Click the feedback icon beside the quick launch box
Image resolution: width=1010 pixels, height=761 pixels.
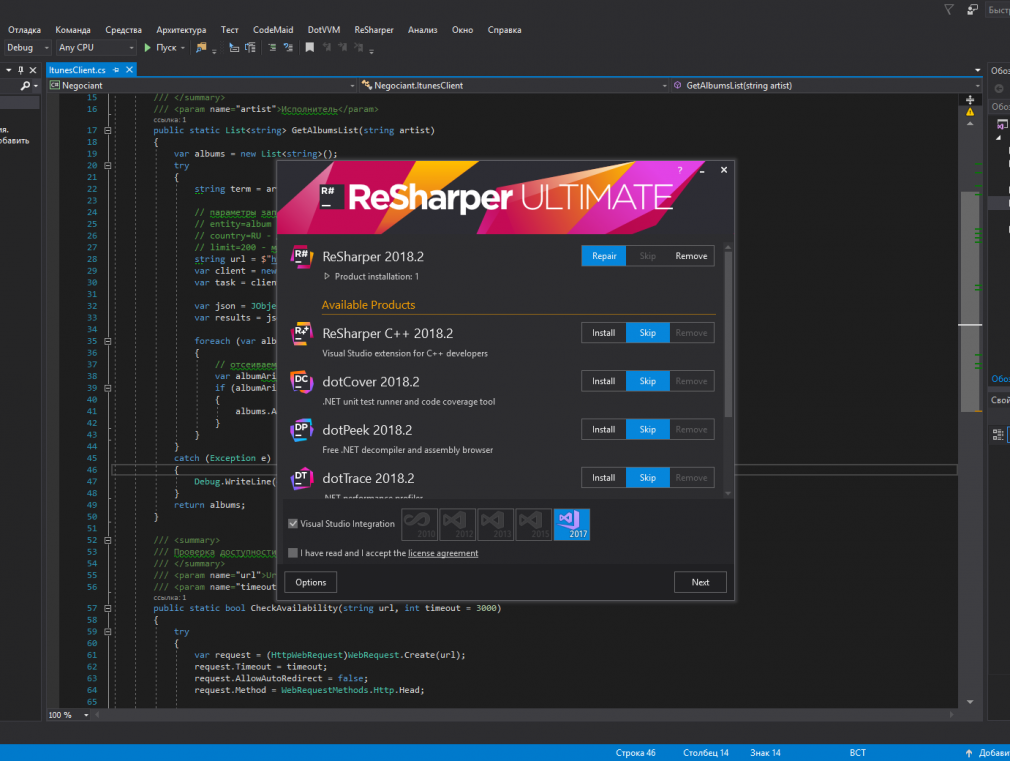coord(972,9)
